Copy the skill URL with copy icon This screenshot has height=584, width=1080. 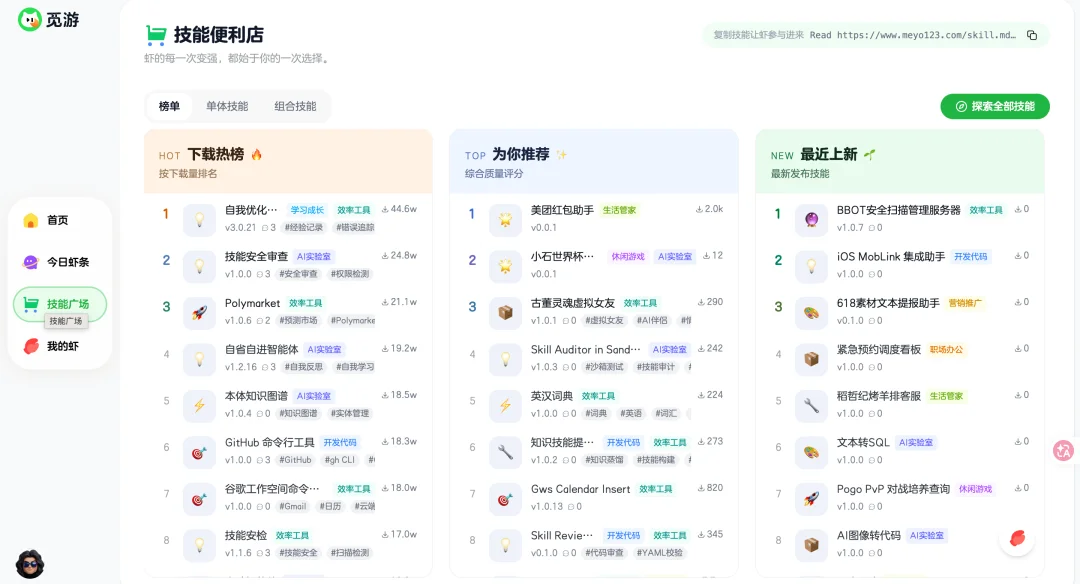(1032, 35)
